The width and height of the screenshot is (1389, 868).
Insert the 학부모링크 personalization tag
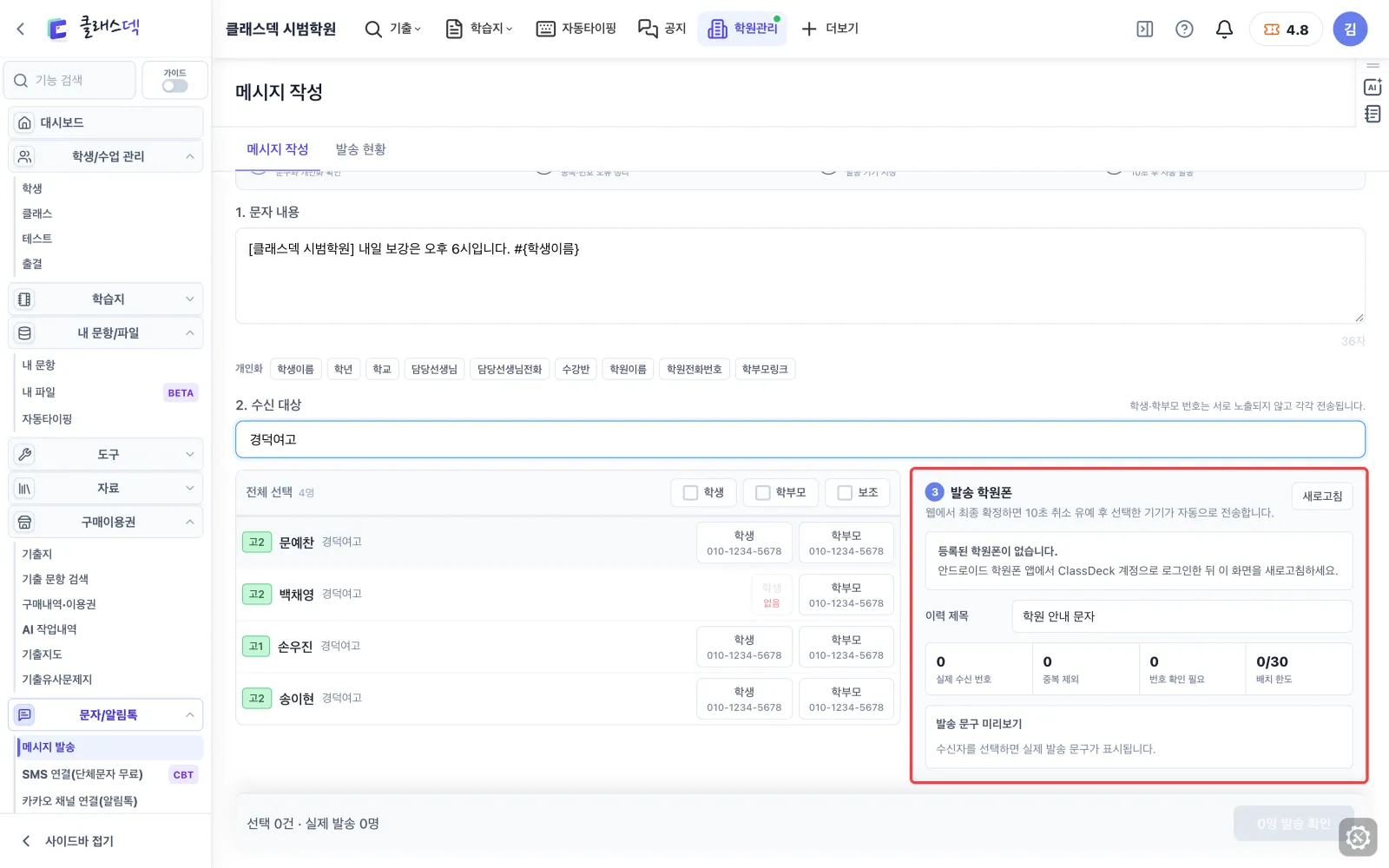coord(765,369)
